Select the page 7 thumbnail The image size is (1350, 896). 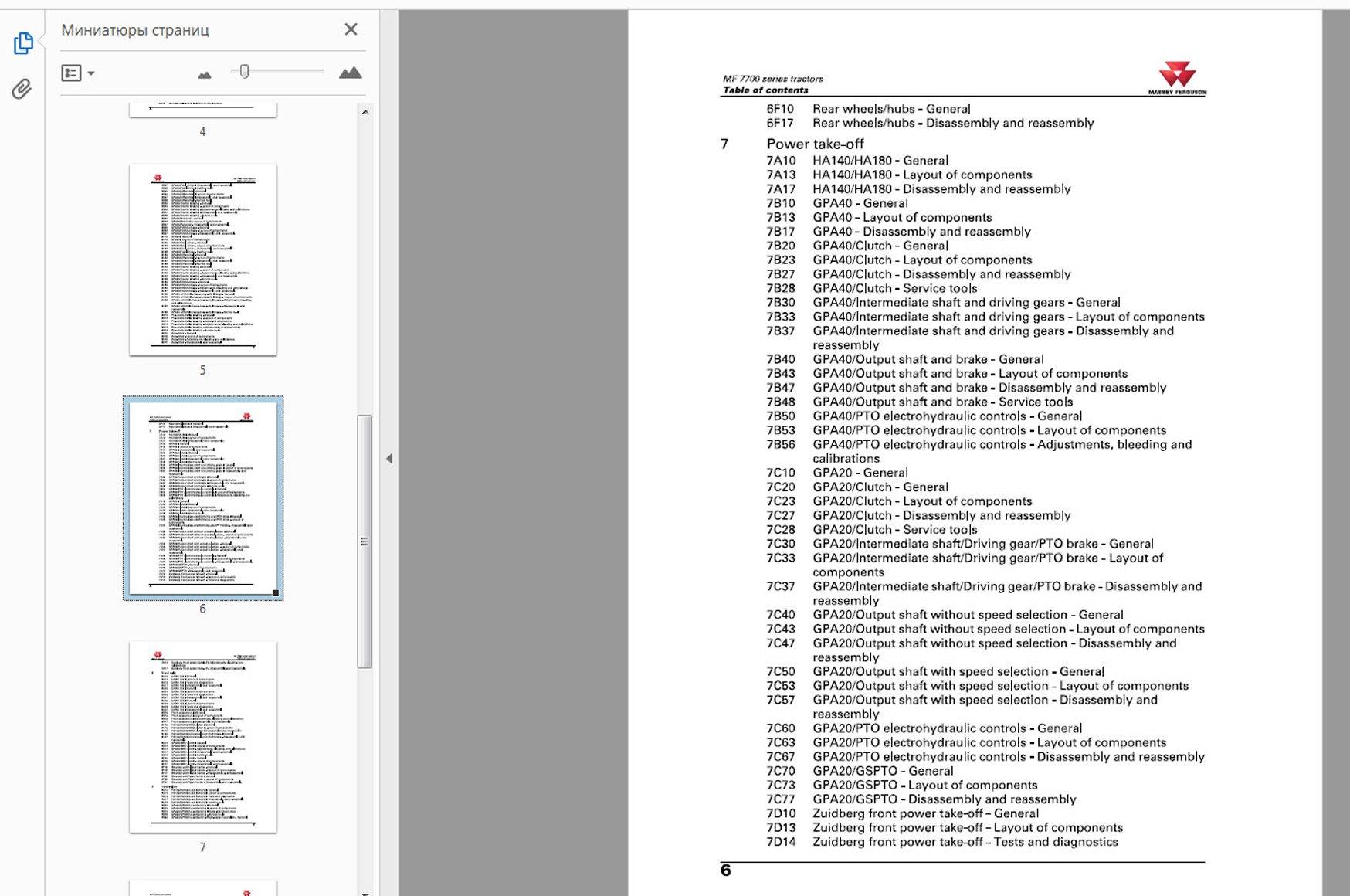click(202, 736)
